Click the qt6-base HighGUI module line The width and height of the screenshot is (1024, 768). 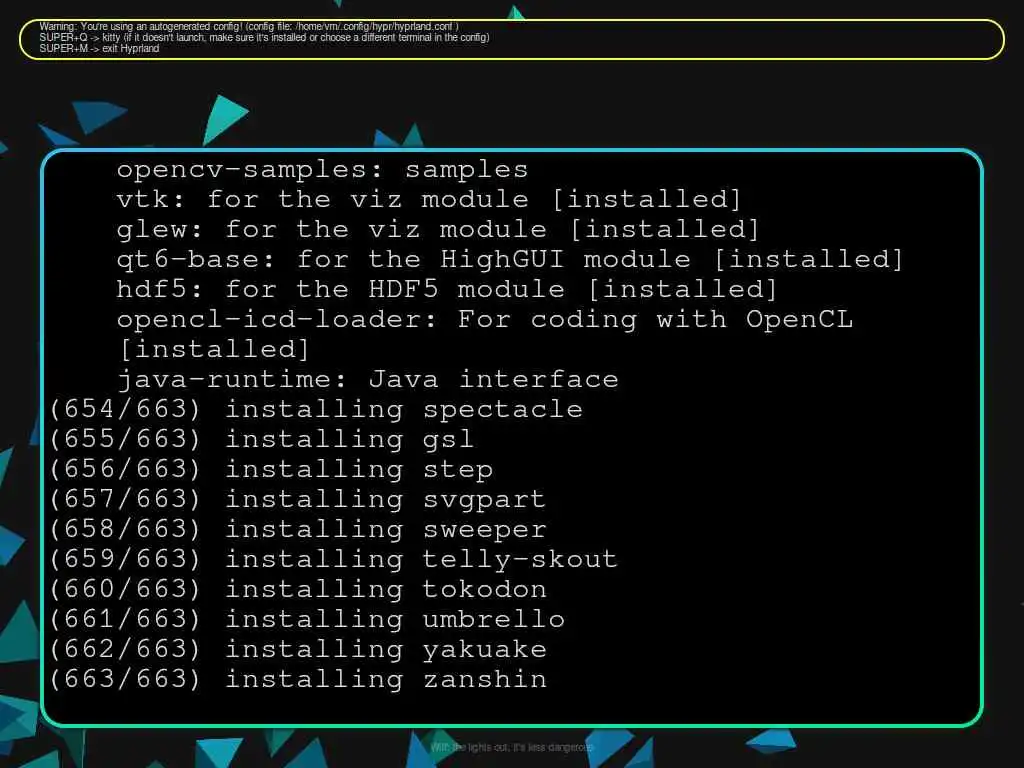[510, 260]
